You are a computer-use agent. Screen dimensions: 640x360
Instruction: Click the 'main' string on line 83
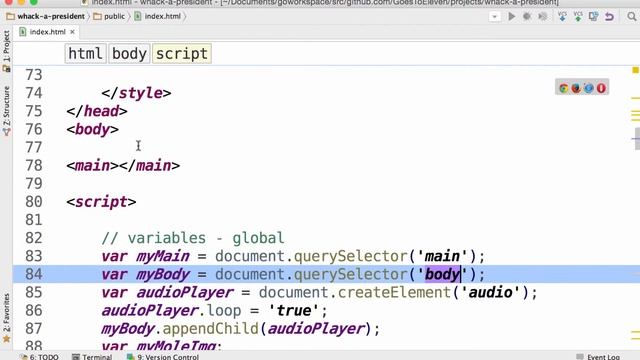pyautogui.click(x=442, y=256)
